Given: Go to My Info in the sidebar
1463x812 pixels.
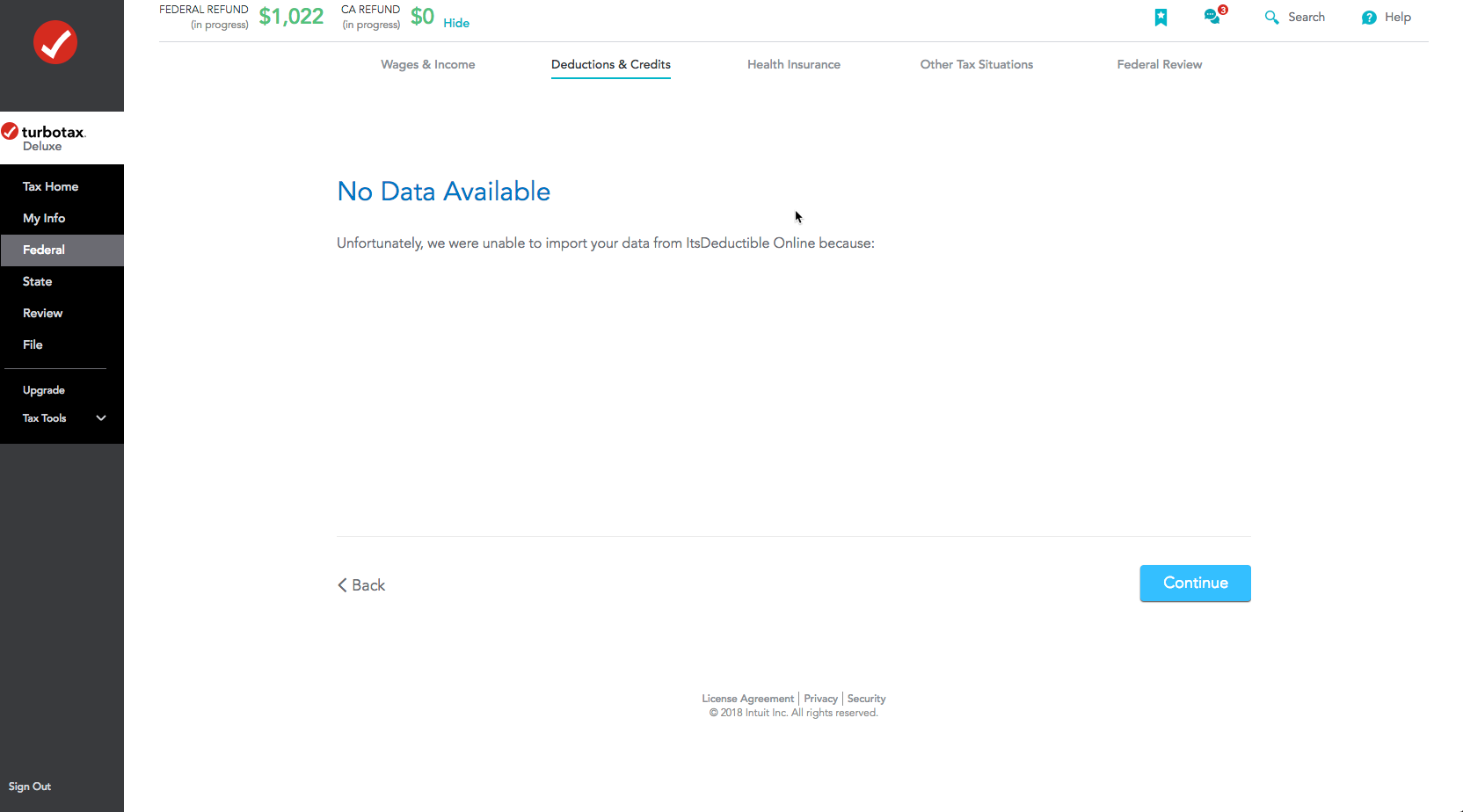Looking at the screenshot, I should (62, 218).
